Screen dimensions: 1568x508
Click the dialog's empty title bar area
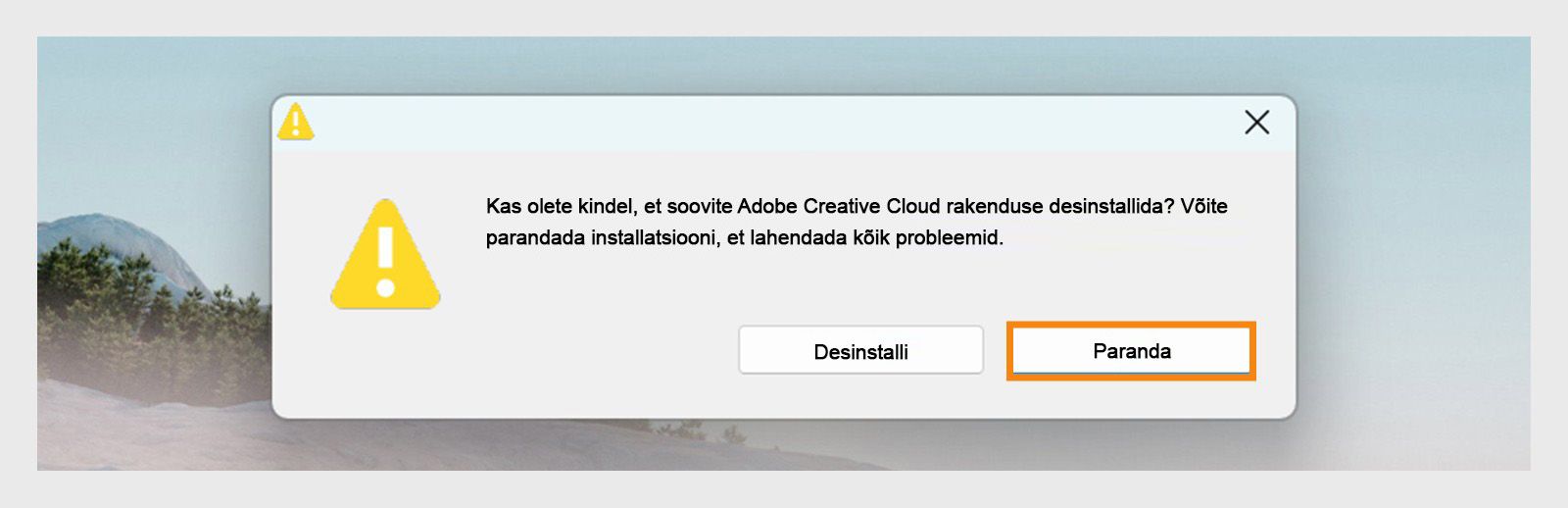764,124
